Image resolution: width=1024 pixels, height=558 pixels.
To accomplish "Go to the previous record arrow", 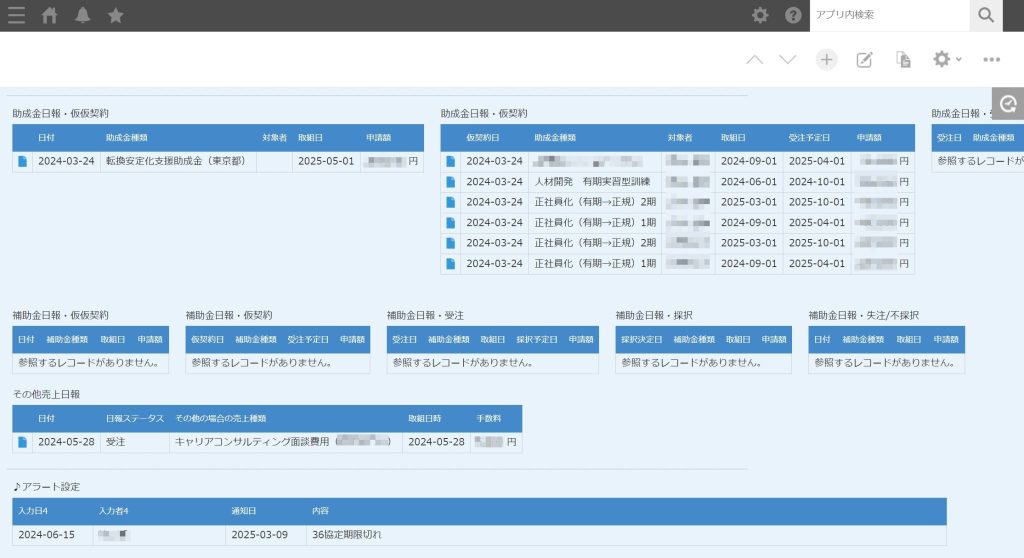I will click(755, 60).
